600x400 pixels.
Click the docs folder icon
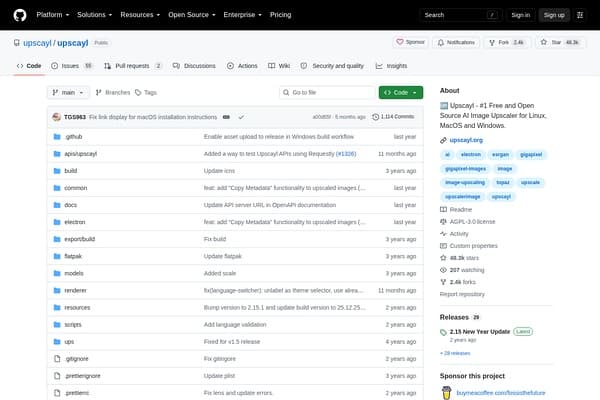coord(57,205)
